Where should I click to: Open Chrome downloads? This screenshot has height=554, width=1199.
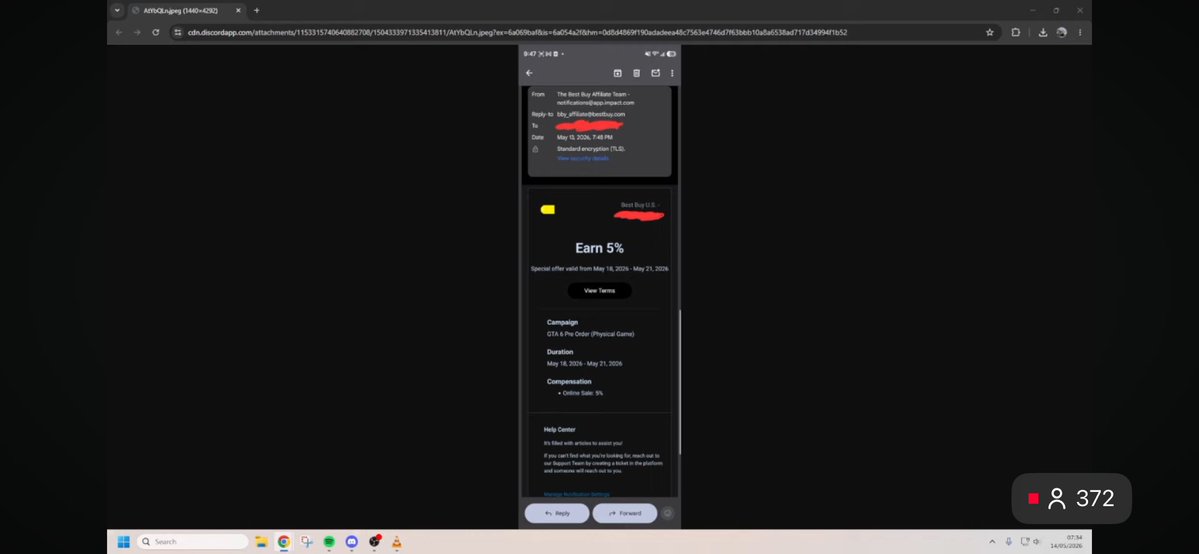[1042, 32]
